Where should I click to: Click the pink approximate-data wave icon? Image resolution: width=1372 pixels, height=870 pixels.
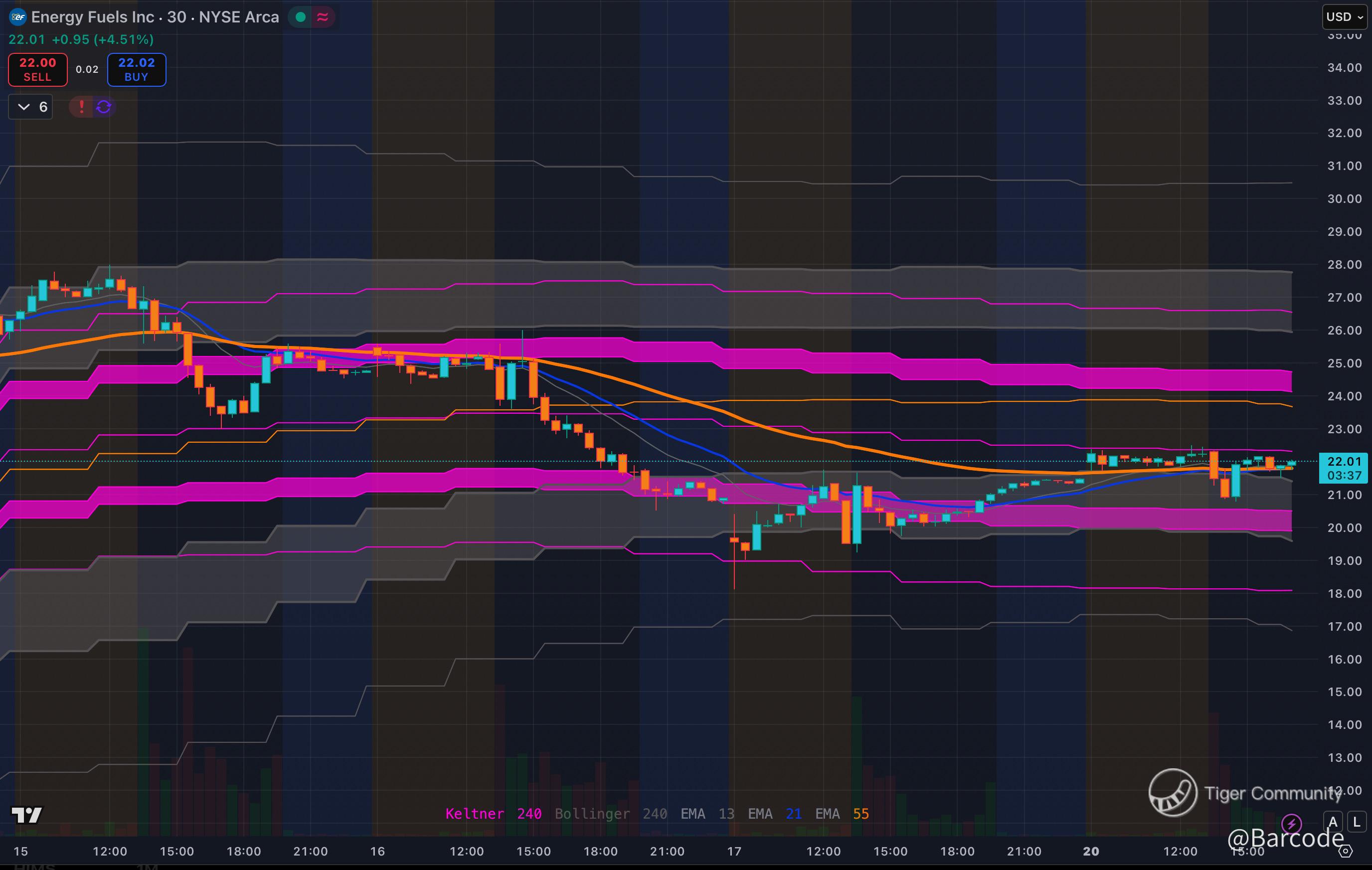[x=323, y=17]
